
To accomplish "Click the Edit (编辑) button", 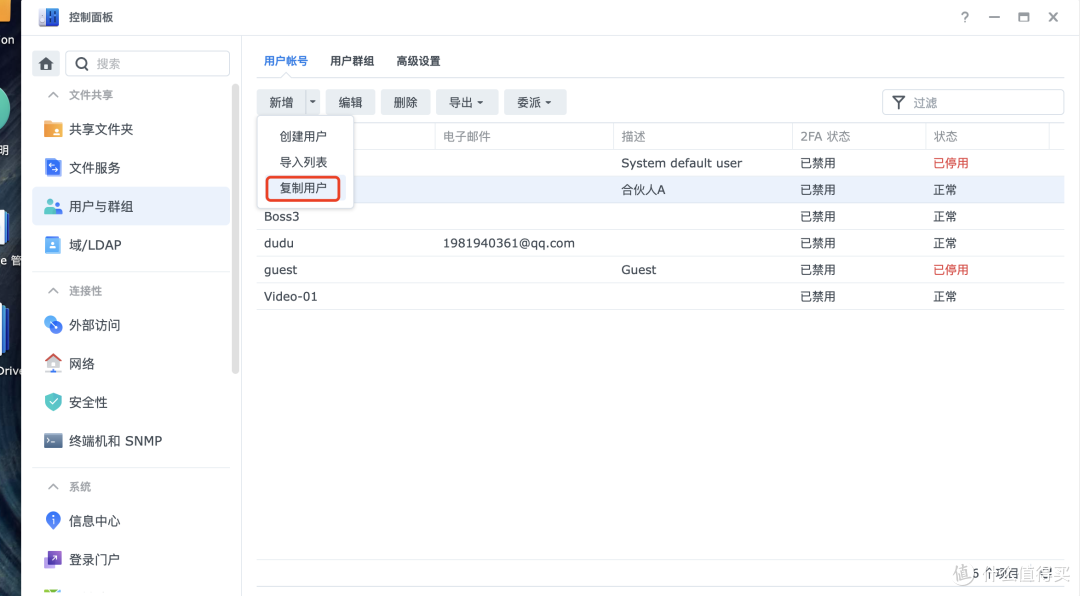I will [350, 102].
